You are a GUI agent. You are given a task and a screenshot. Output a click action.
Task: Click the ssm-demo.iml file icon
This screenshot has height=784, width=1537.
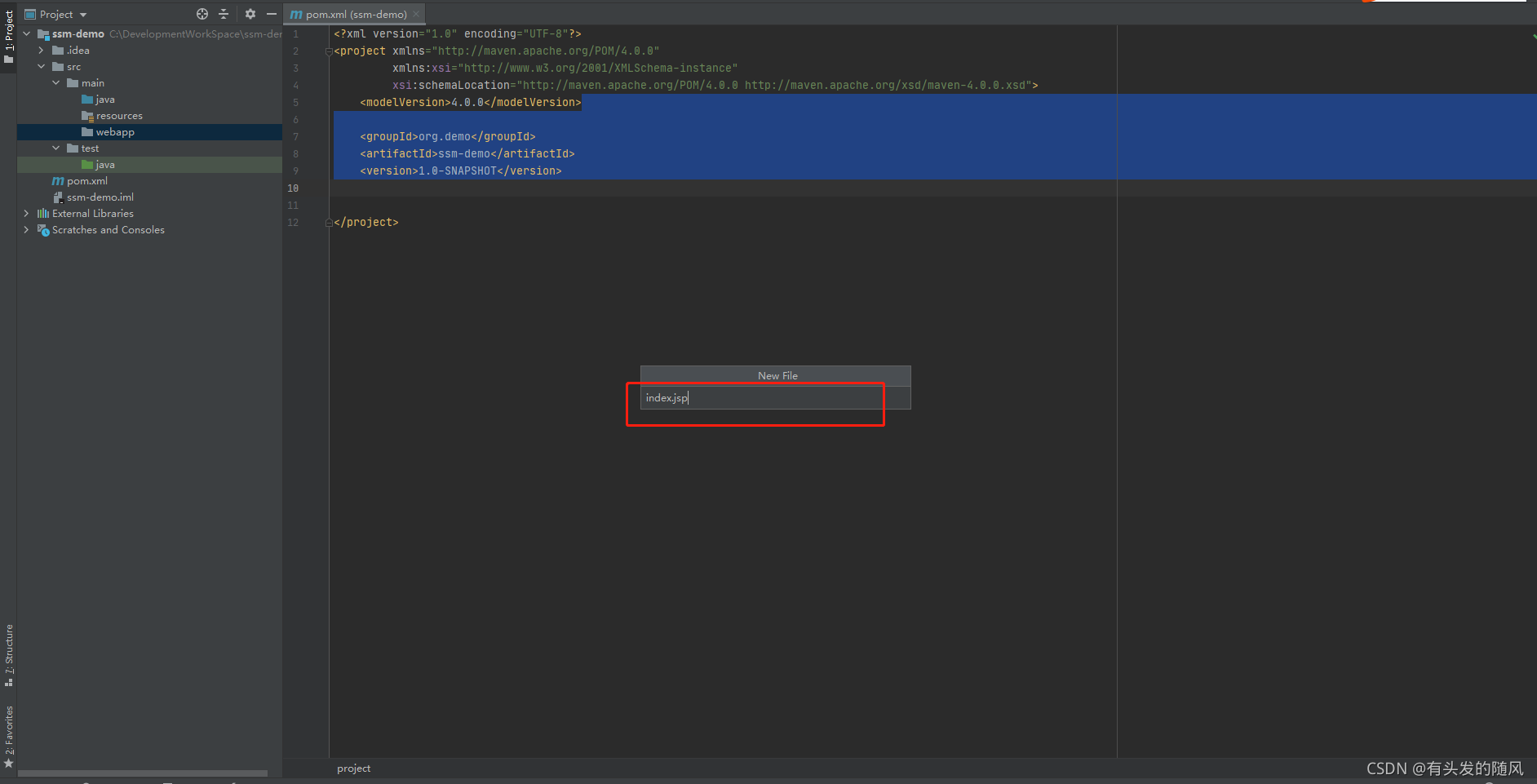point(58,197)
